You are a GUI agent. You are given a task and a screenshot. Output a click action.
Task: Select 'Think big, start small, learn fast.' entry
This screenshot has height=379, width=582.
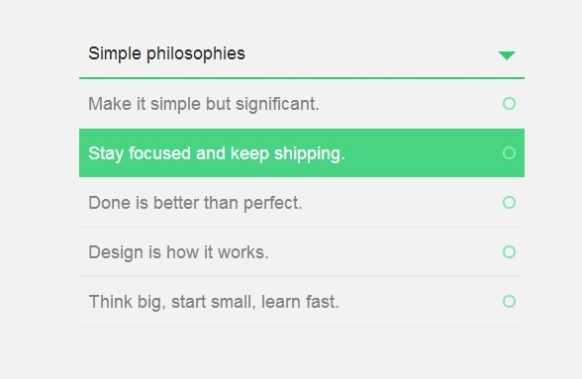302,301
